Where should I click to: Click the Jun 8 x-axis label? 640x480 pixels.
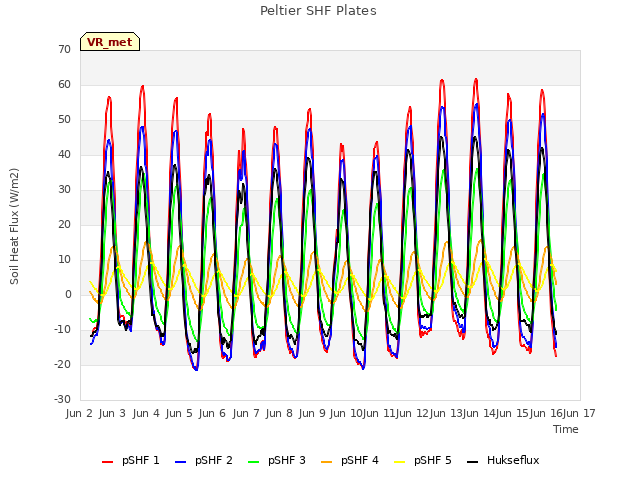[279, 413]
